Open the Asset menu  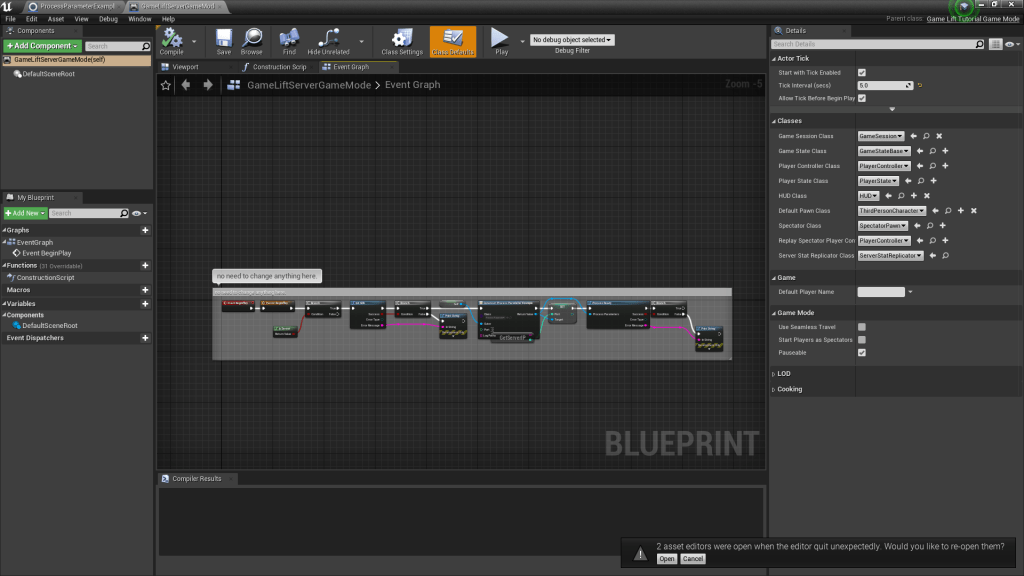56,19
